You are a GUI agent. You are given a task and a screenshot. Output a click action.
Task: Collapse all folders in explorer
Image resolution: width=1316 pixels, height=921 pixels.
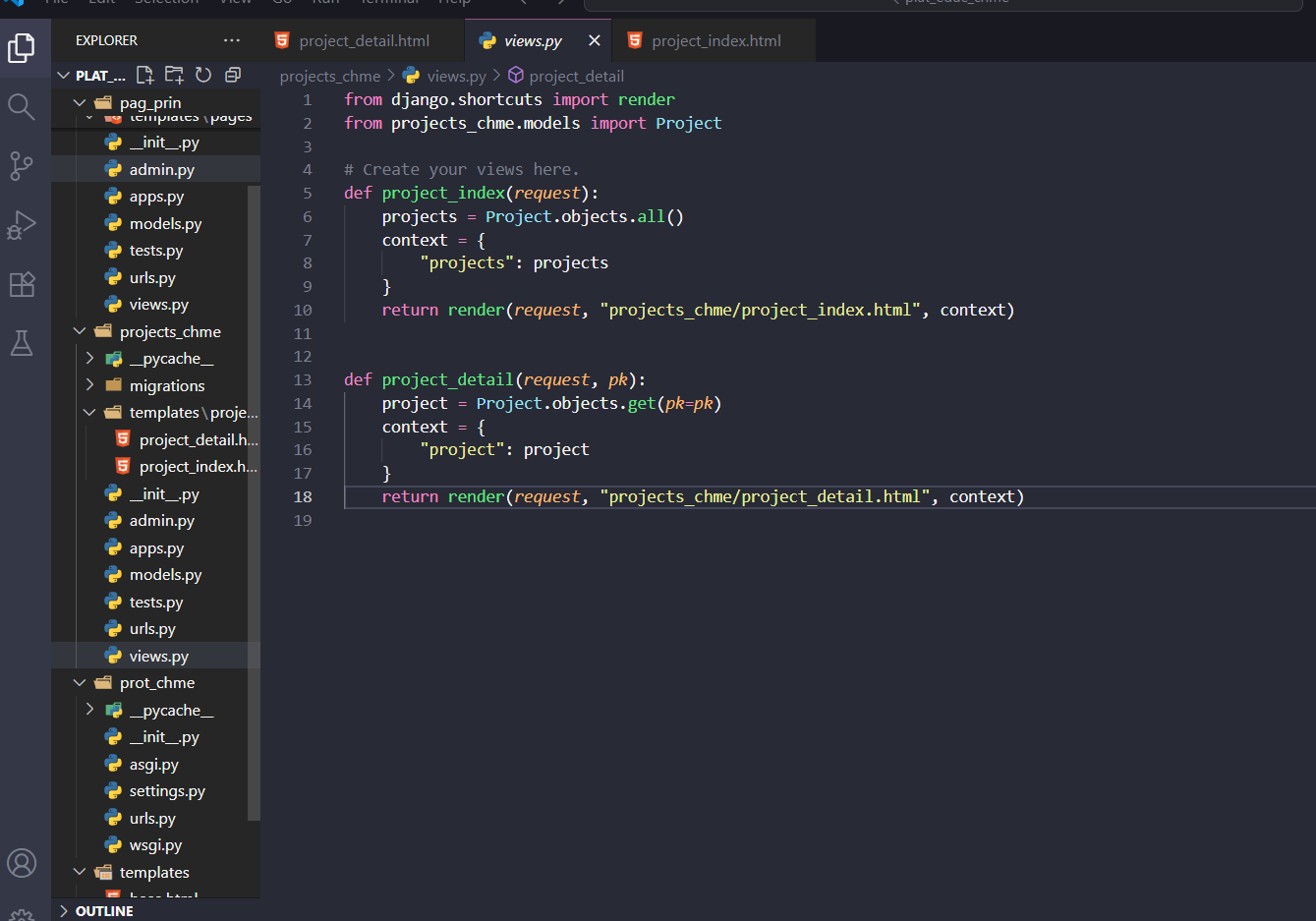click(233, 76)
